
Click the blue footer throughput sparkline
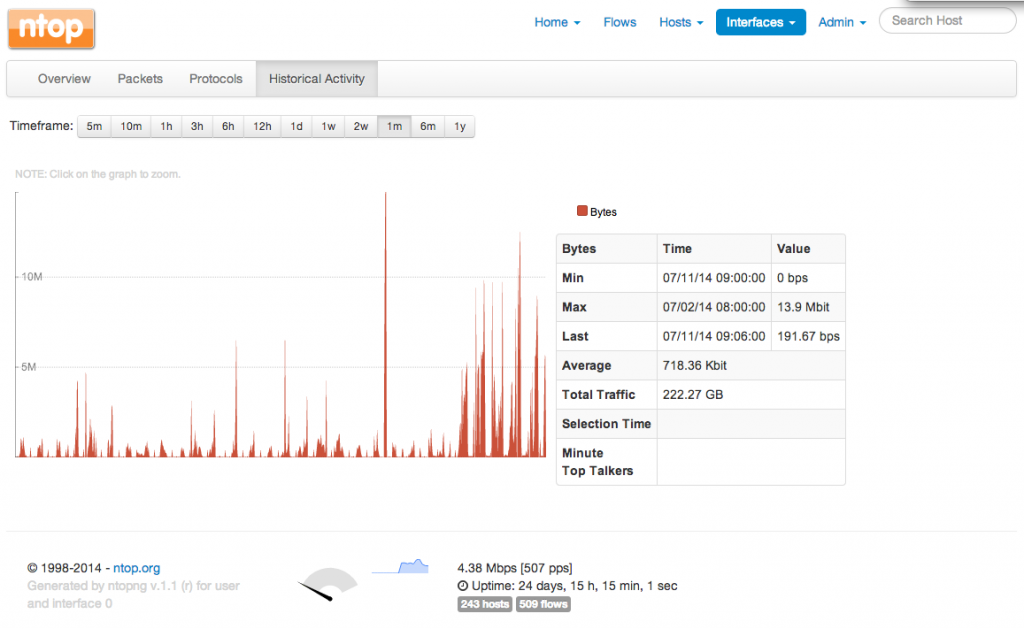click(400, 566)
